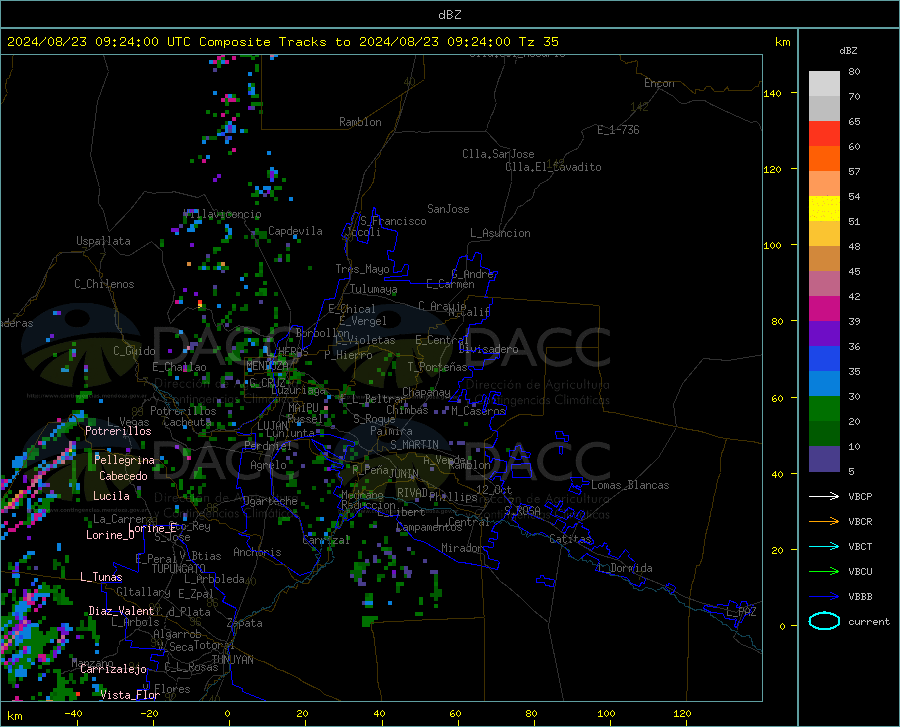
Task: Click the Clla.El_Cavadito label
Action: tap(553, 167)
